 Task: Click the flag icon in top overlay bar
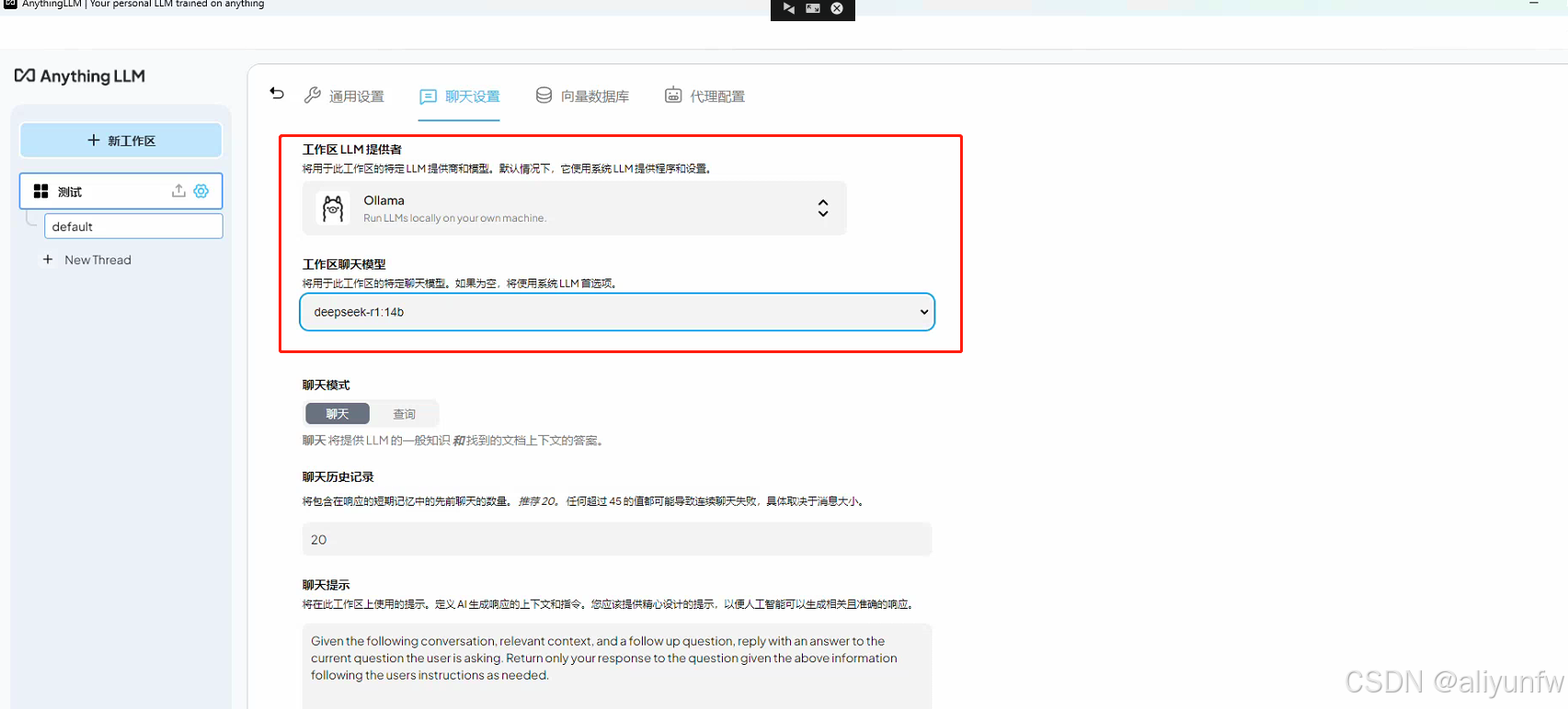click(x=789, y=8)
